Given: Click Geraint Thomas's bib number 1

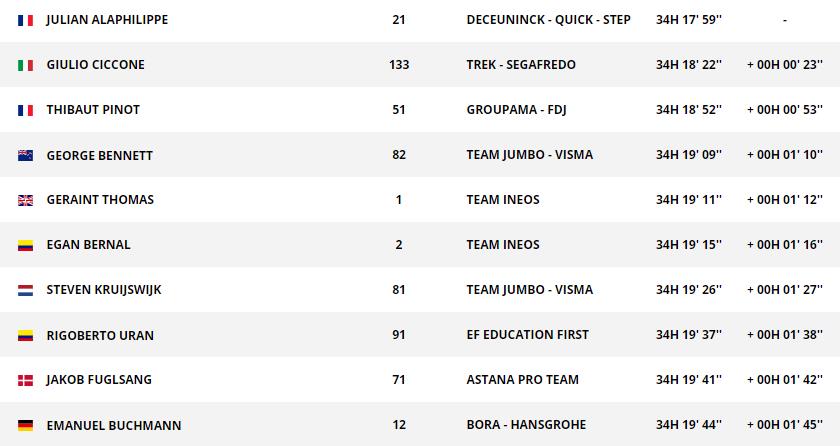Looking at the screenshot, I should [x=399, y=200].
